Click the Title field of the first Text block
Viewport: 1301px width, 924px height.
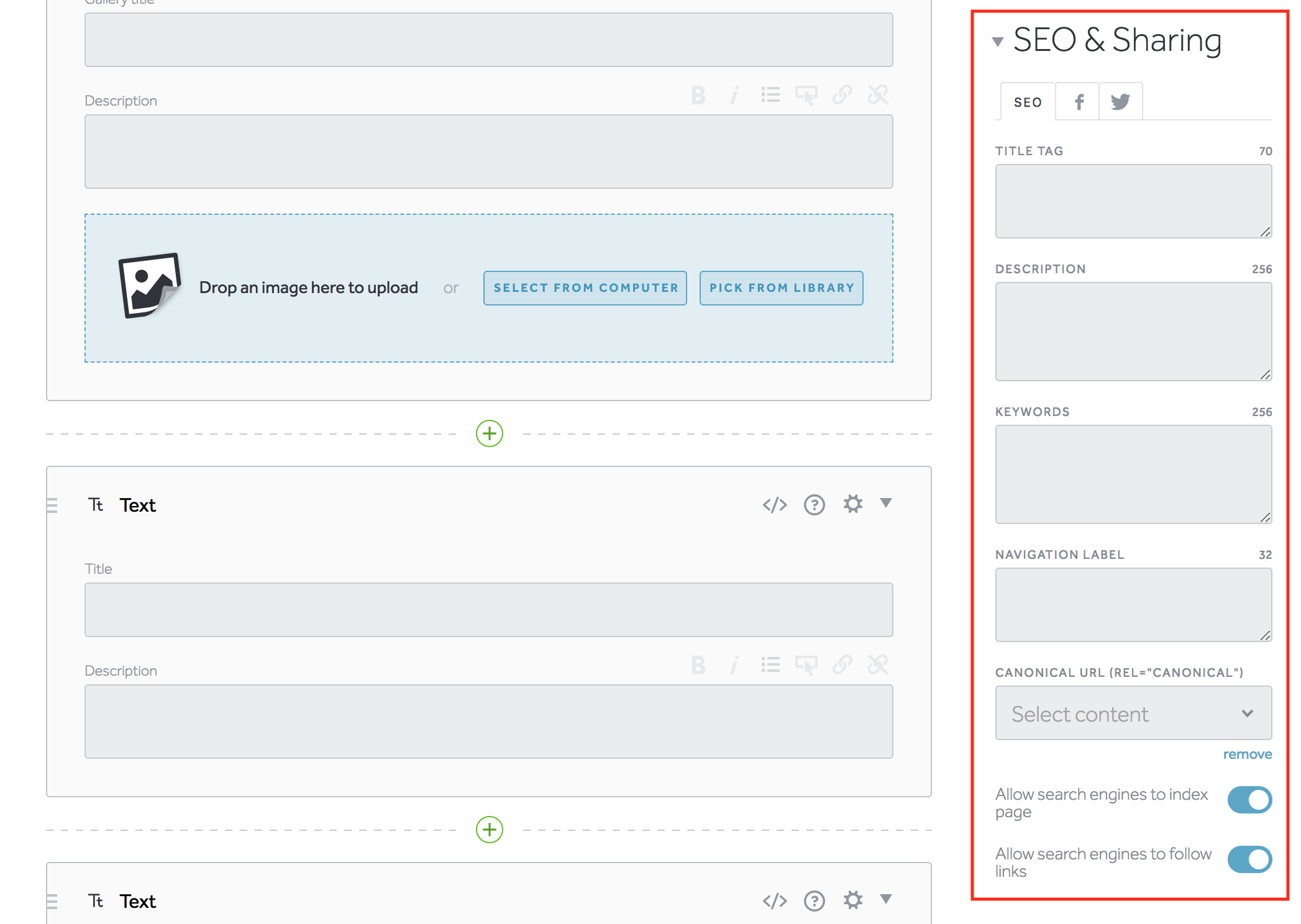[x=489, y=610]
